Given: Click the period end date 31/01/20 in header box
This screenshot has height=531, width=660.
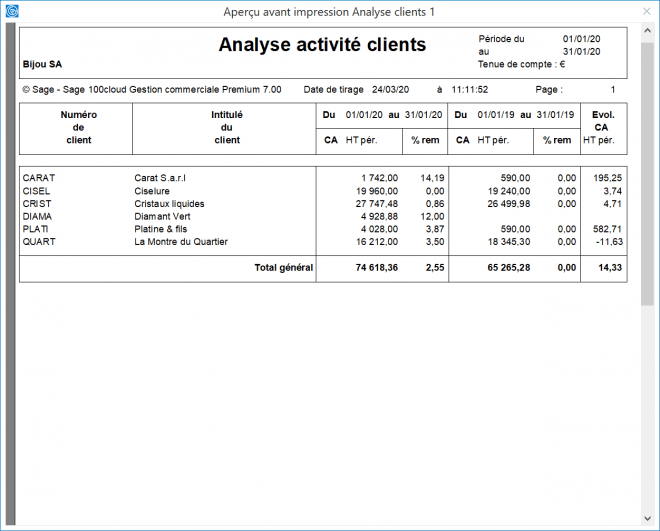Looking at the screenshot, I should tap(581, 52).
